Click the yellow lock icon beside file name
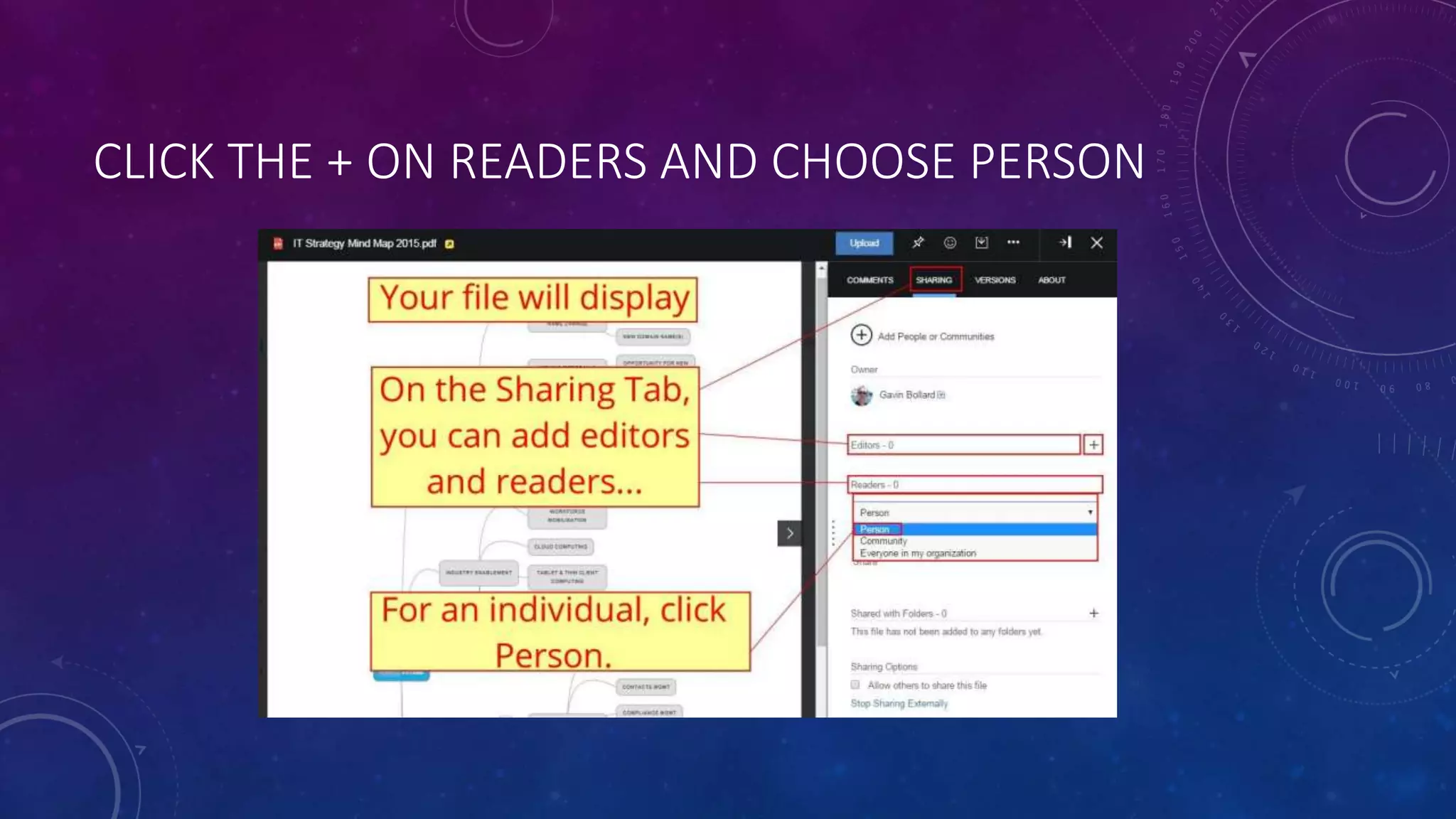 [x=449, y=244]
